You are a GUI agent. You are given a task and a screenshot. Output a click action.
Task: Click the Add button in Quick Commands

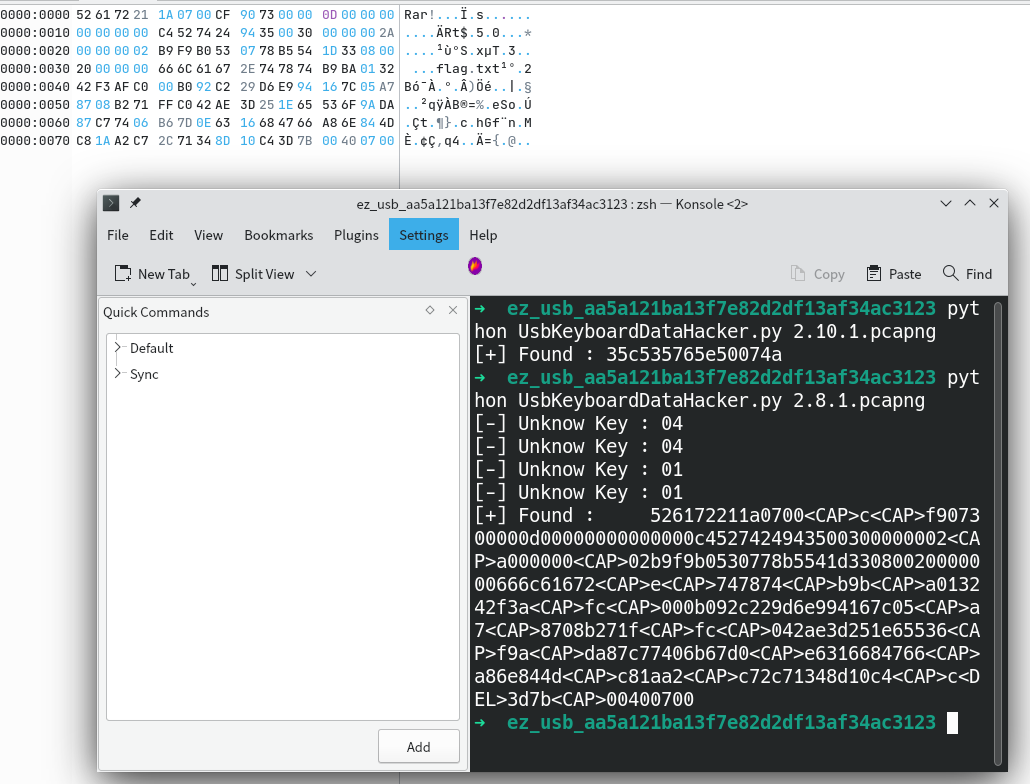click(x=418, y=747)
